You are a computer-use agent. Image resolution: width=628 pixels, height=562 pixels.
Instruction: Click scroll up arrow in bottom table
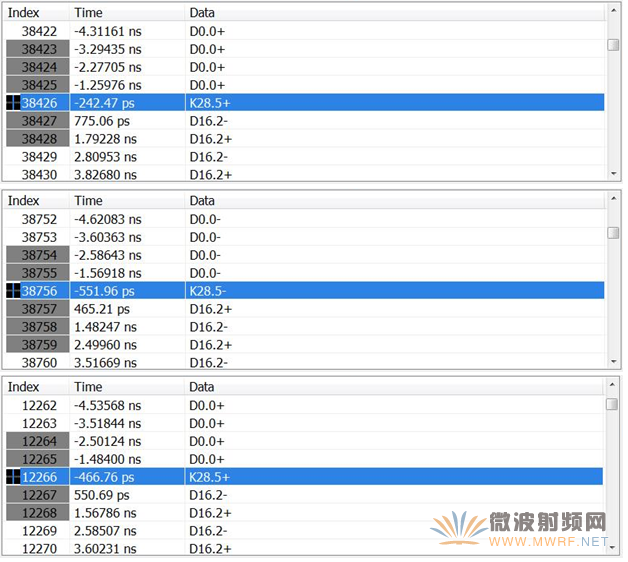point(612,385)
